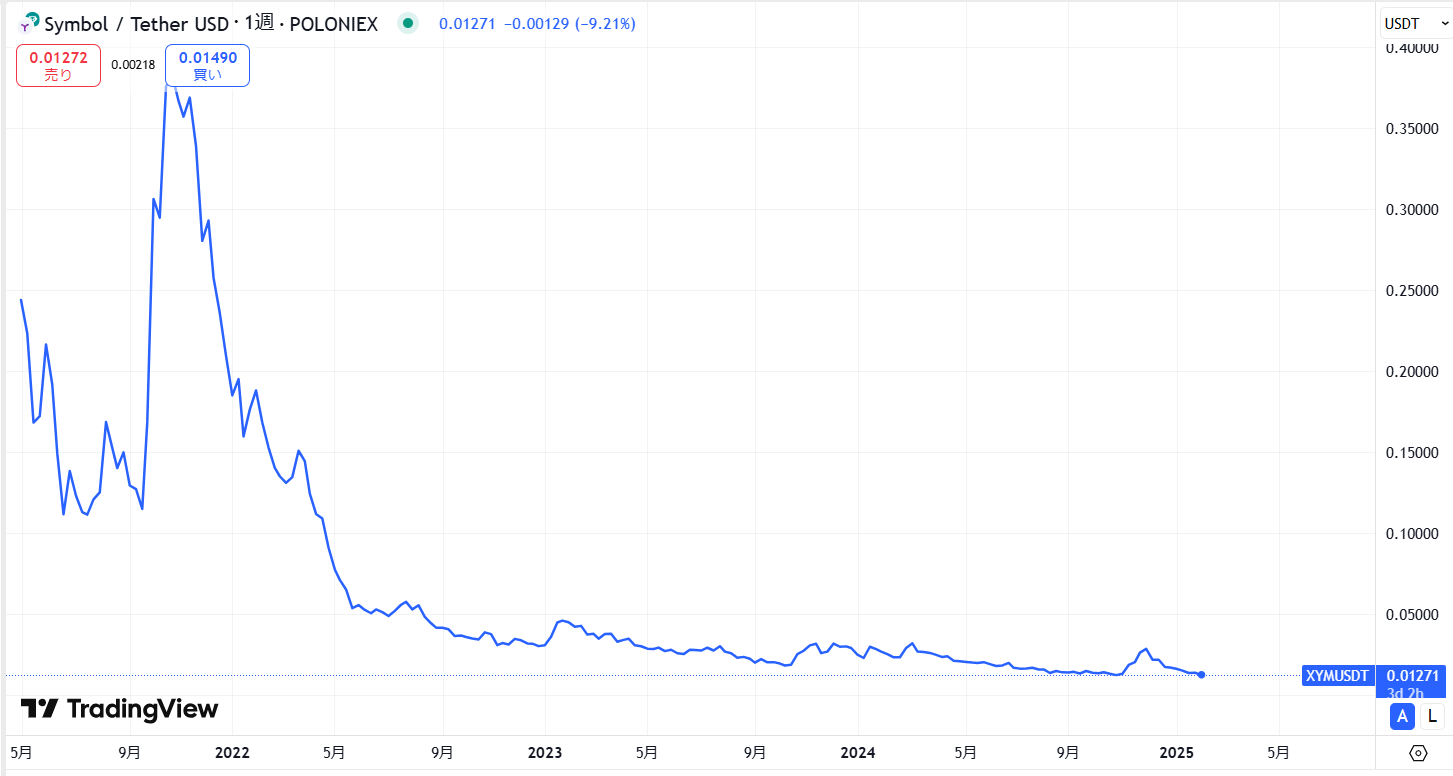Click the red sell button 0.01272
1453x776 pixels.
click(58, 66)
